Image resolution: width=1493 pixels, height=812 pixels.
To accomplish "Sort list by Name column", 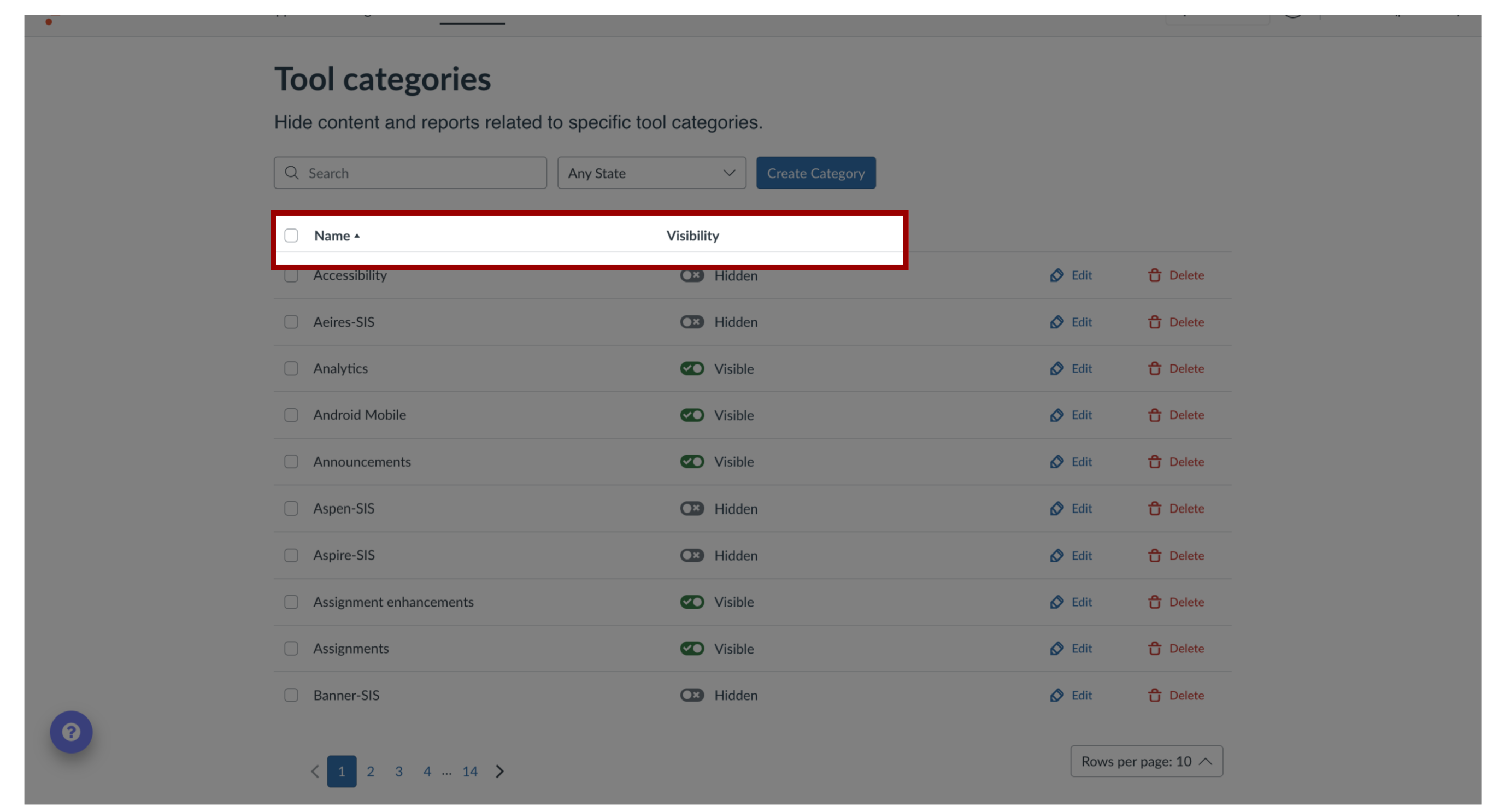I will [x=337, y=234].
